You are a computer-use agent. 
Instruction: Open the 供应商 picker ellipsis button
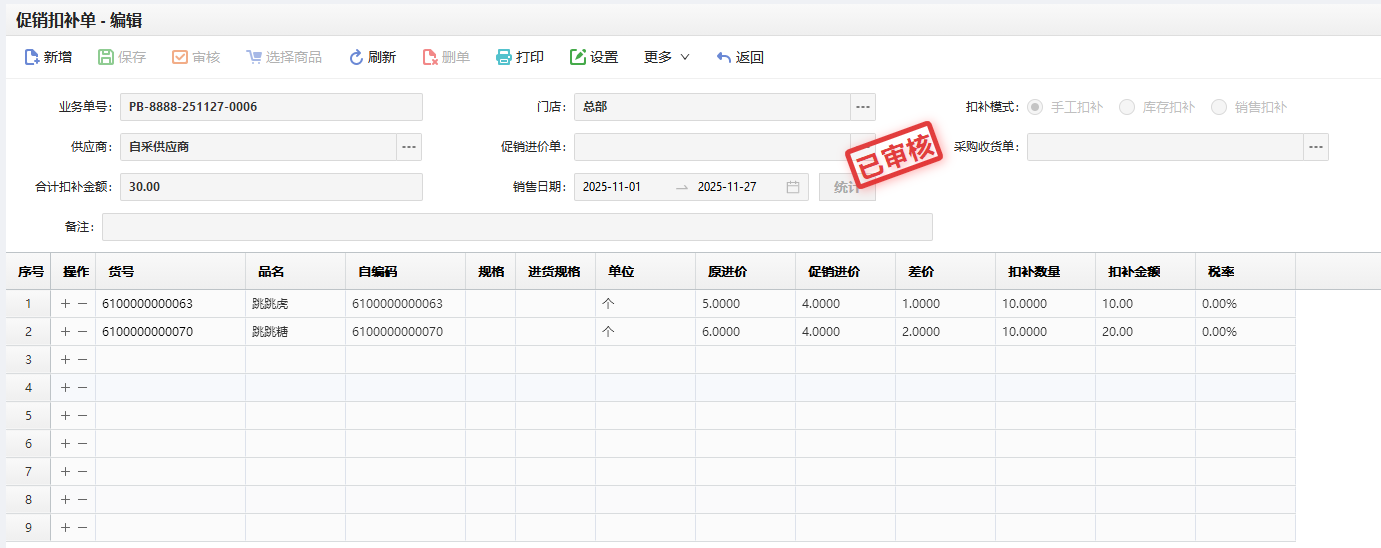pyautogui.click(x=409, y=147)
